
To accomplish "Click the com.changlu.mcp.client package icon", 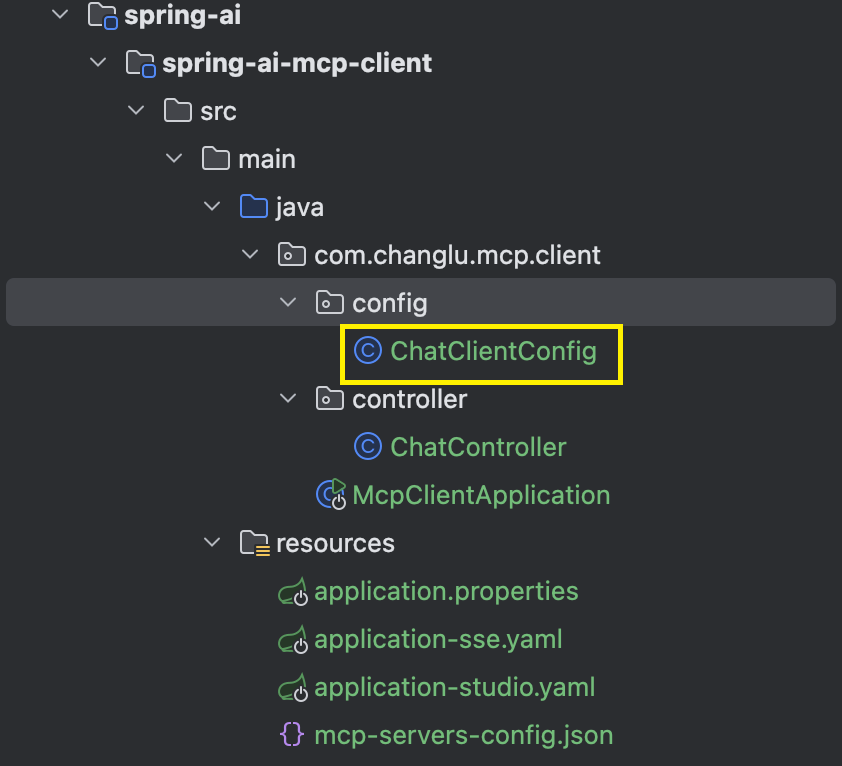I will [292, 254].
